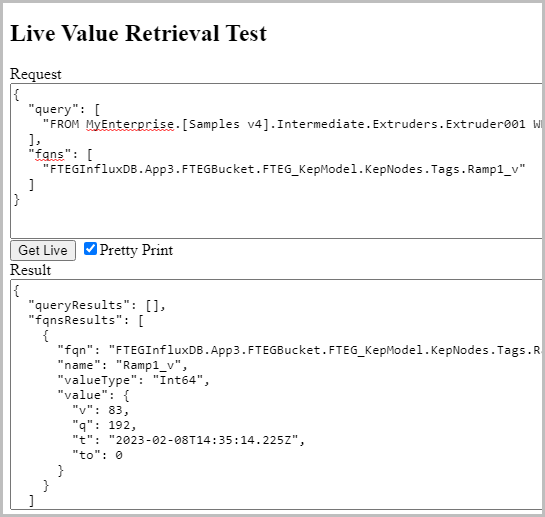545x517 pixels.
Task: Click the "value": { line
Action: pos(93,395)
